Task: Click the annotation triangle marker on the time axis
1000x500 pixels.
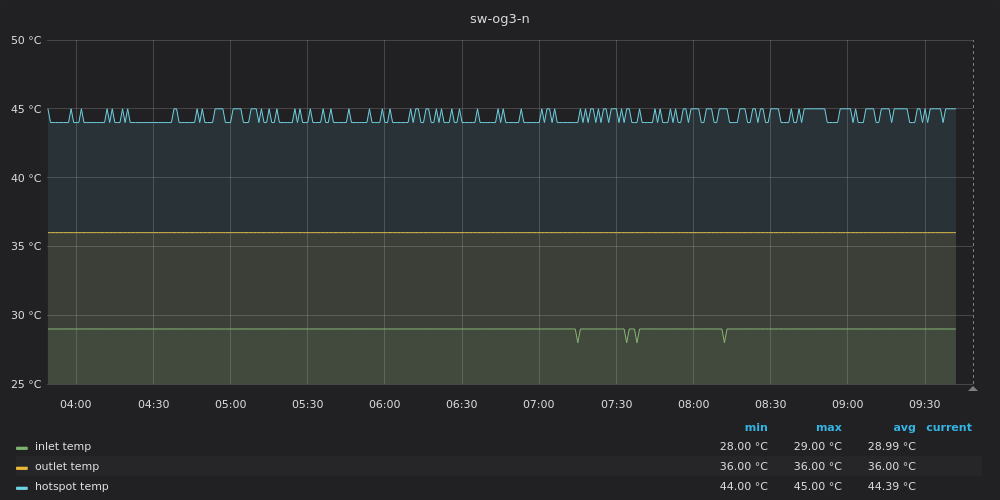Action: tap(973, 388)
